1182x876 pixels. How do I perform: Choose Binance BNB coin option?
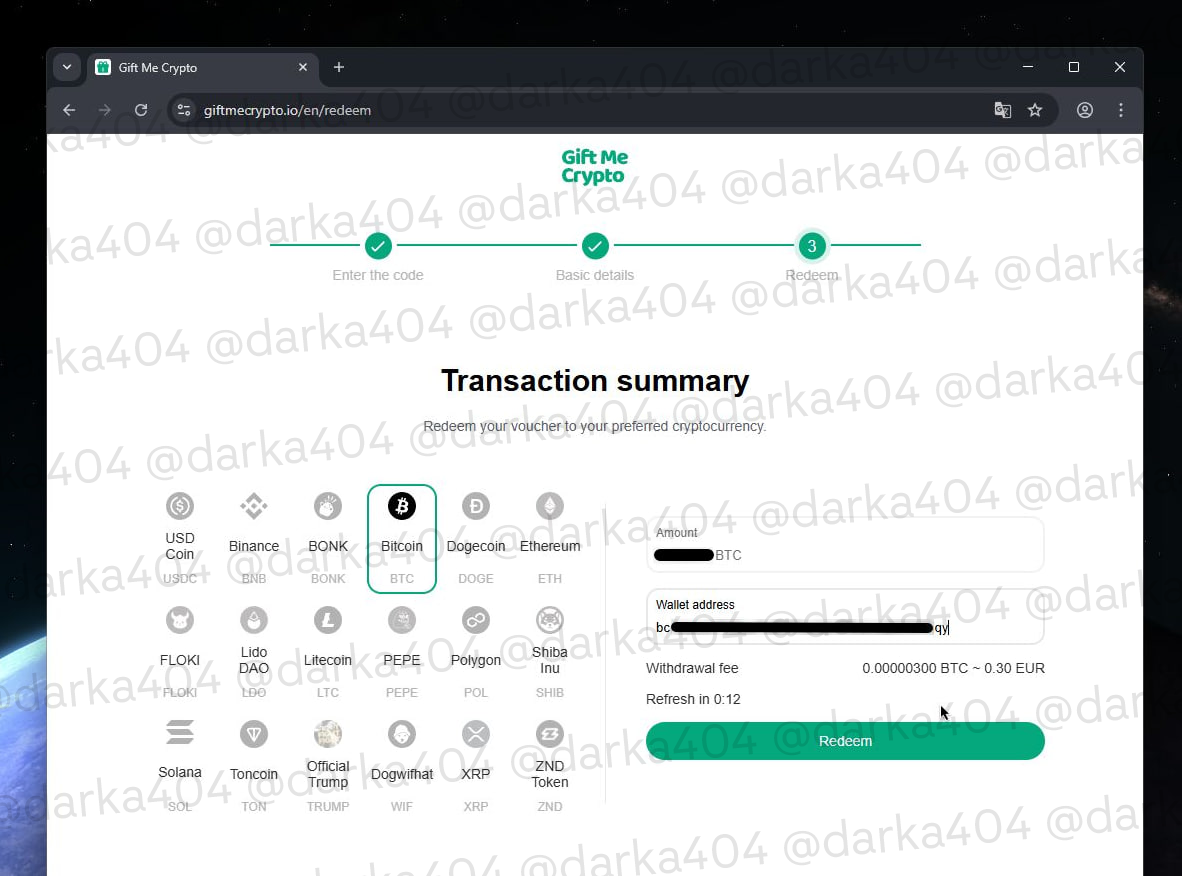point(254,538)
